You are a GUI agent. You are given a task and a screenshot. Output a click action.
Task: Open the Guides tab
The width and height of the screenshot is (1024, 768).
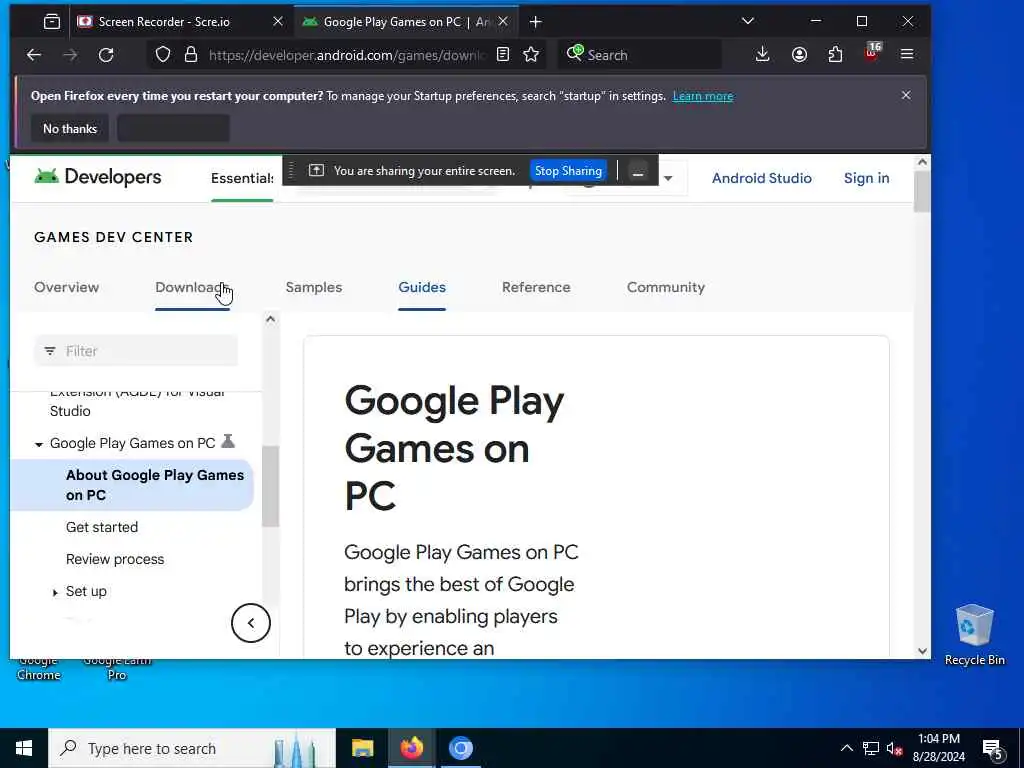(x=422, y=287)
